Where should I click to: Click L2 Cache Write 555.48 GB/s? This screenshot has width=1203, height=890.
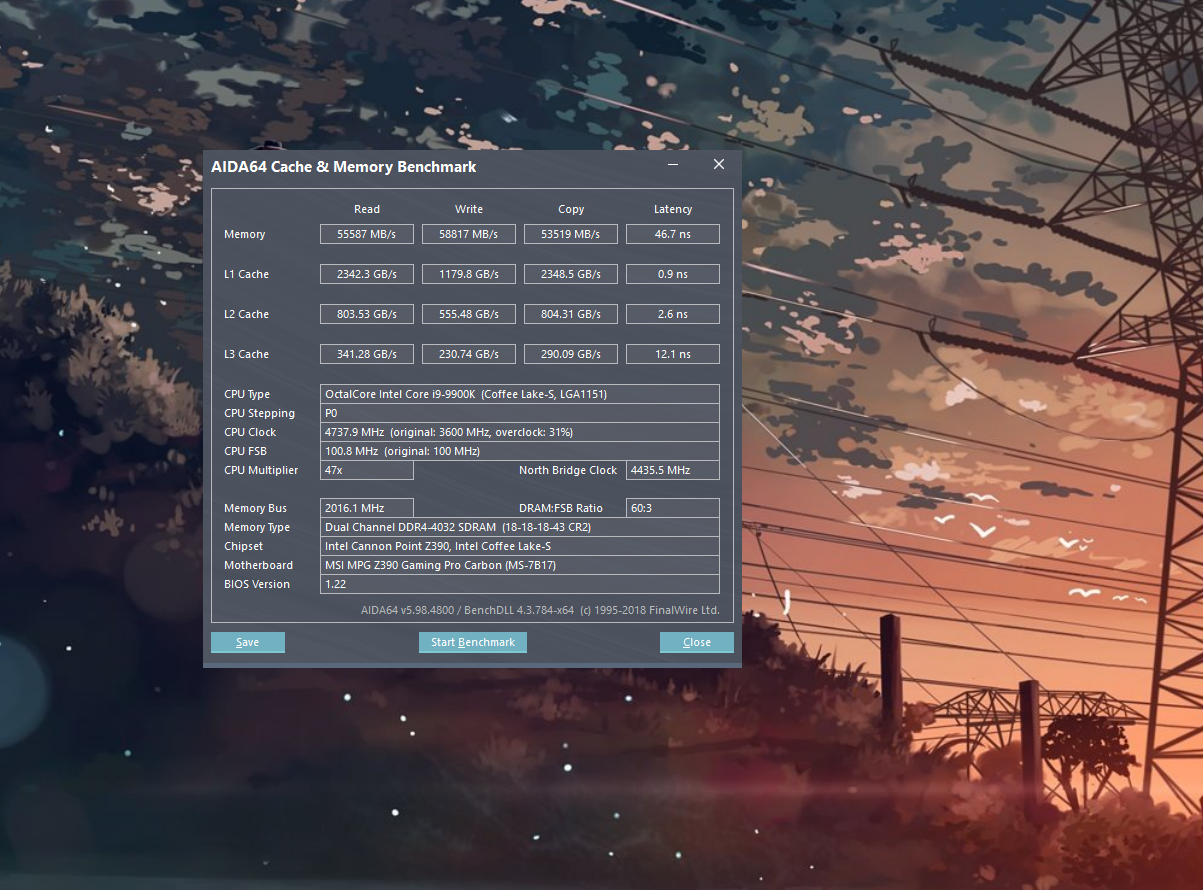(469, 314)
